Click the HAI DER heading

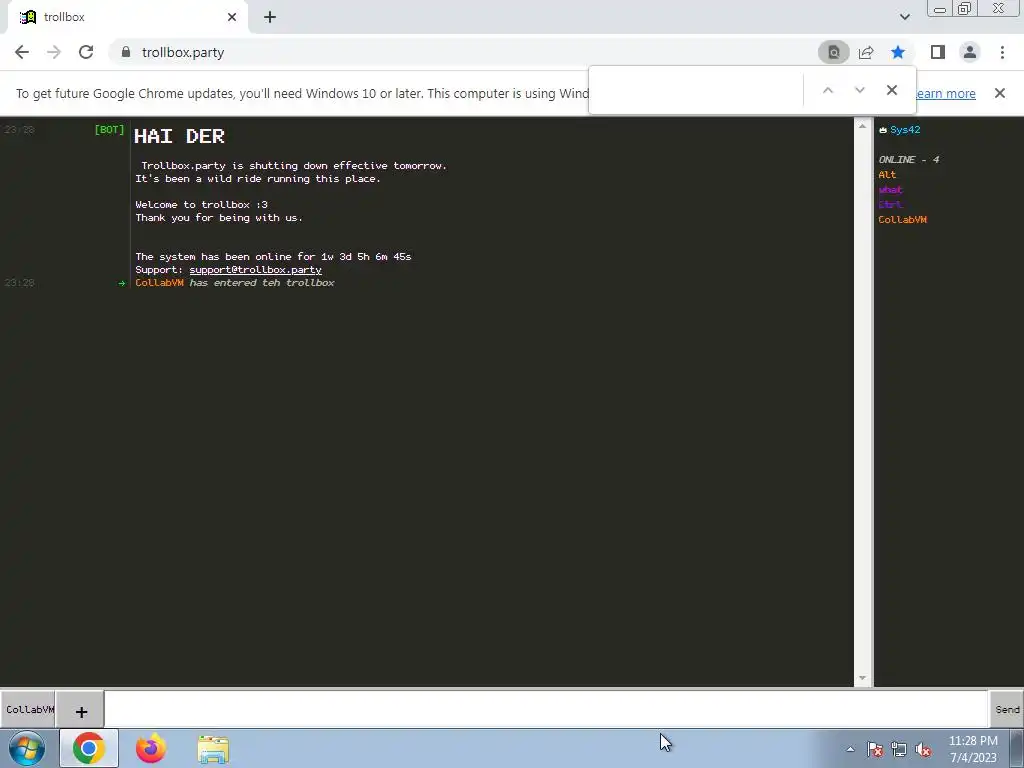[180, 136]
